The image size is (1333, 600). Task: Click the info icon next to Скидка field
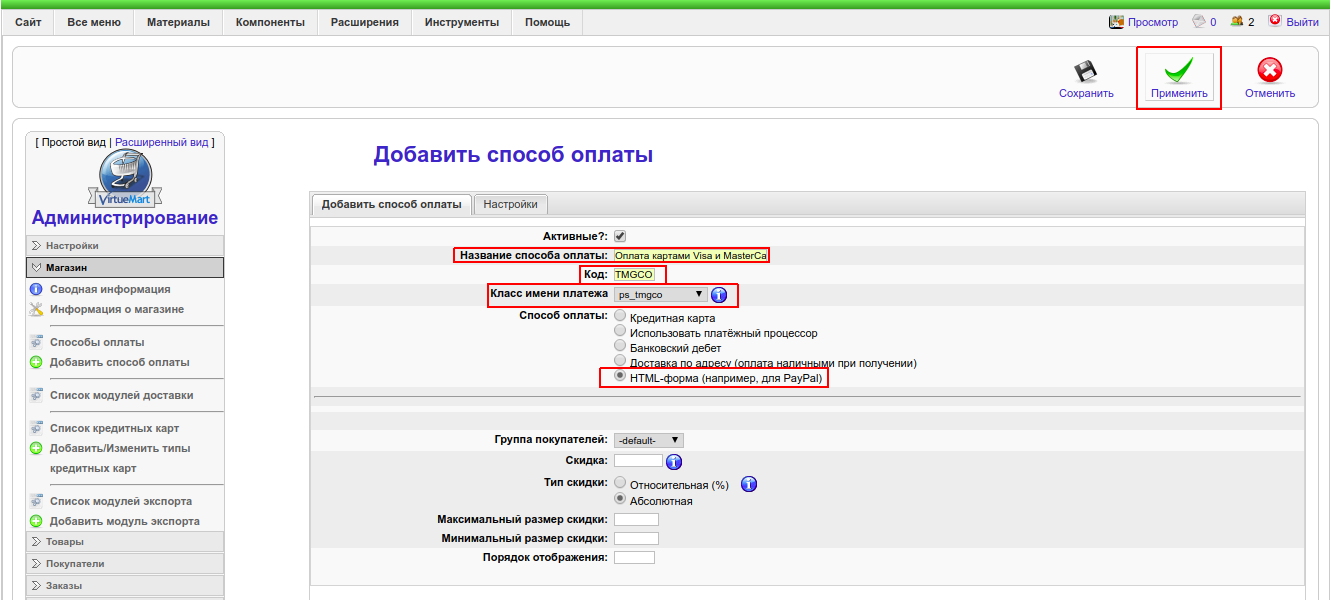coord(674,461)
